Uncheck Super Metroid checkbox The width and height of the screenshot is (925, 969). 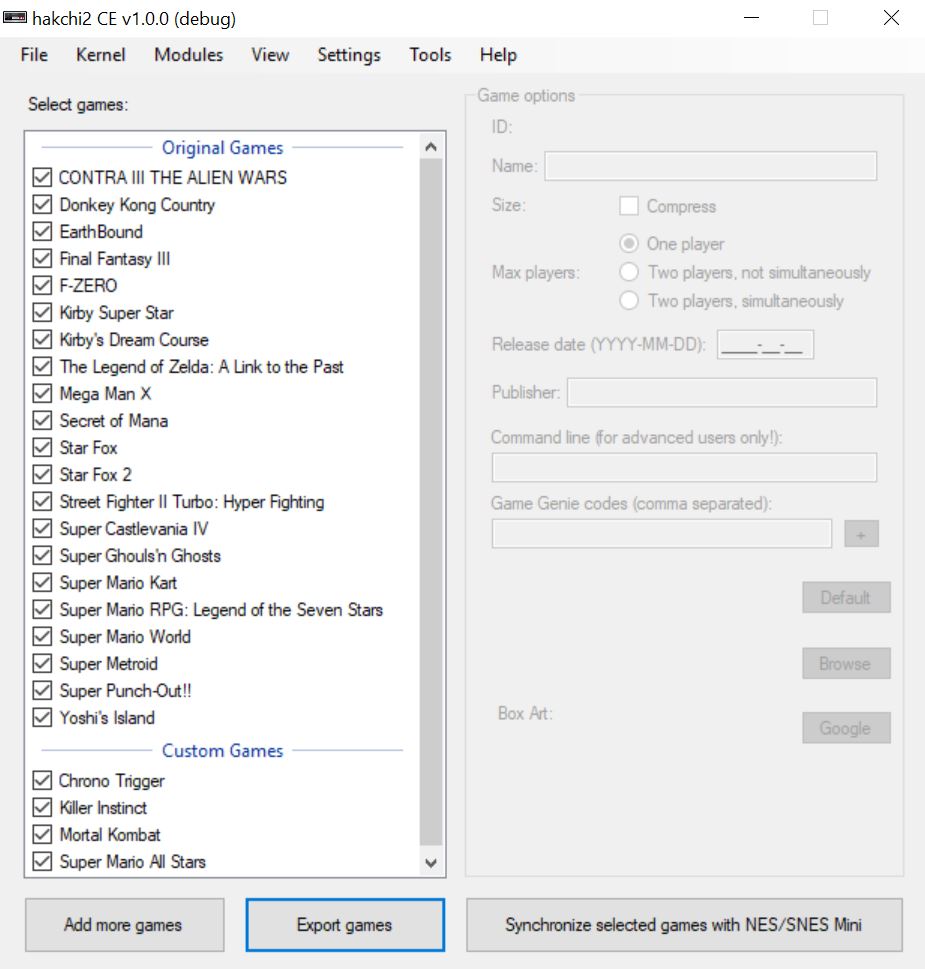tap(42, 664)
